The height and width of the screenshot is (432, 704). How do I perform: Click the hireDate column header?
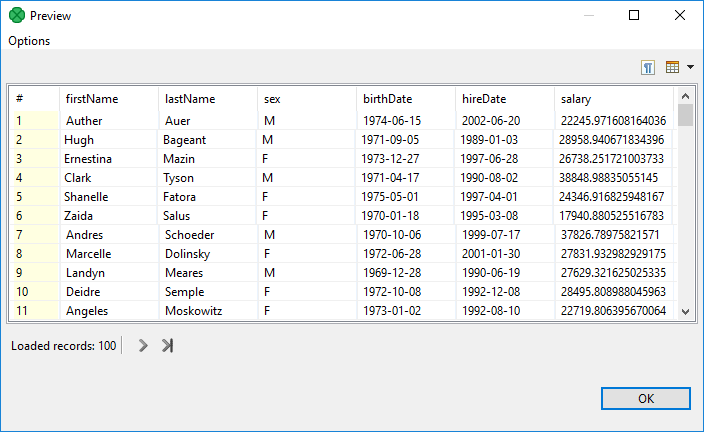(483, 99)
